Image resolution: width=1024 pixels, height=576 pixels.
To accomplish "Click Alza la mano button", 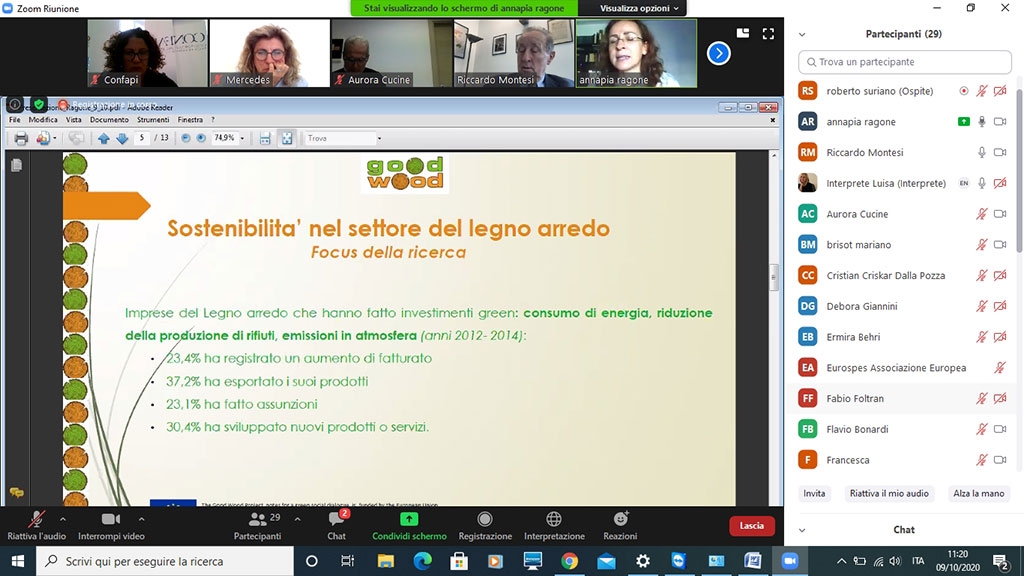I will point(978,494).
